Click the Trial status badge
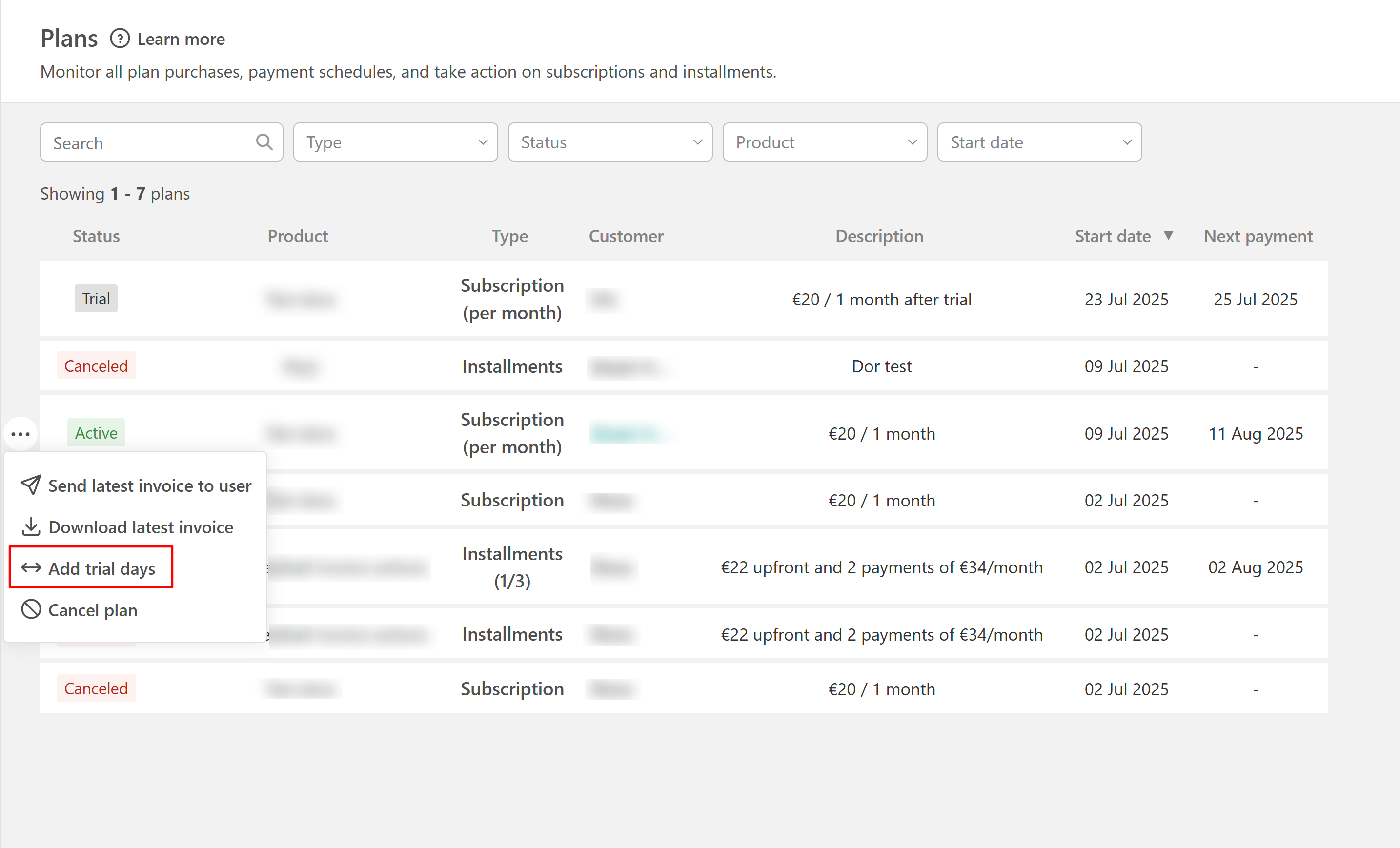 96,299
